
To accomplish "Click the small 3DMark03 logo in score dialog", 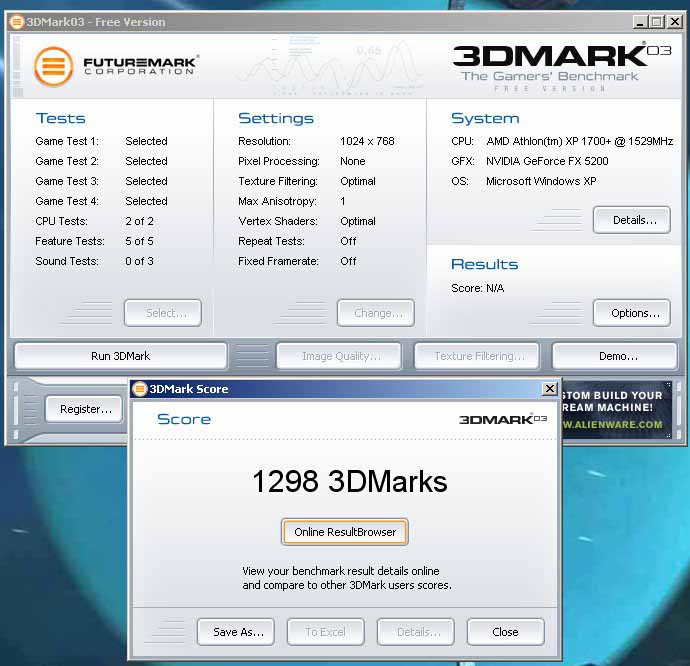I will [x=503, y=419].
